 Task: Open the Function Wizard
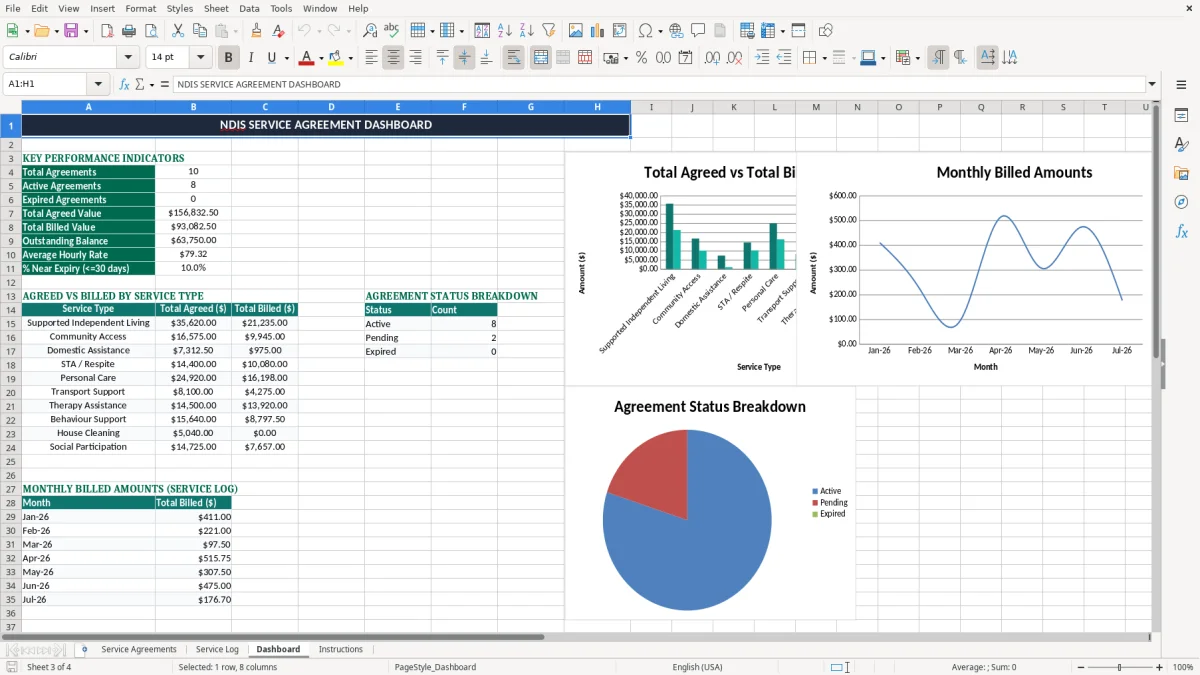(x=125, y=85)
